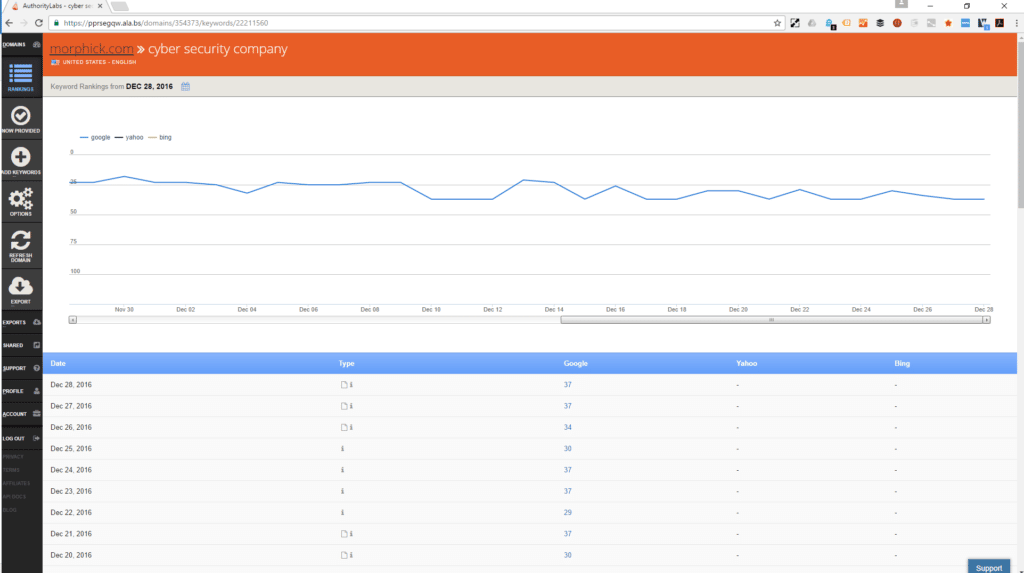Click the morphick.com domain link
This screenshot has width=1024, height=573.
click(x=91, y=49)
